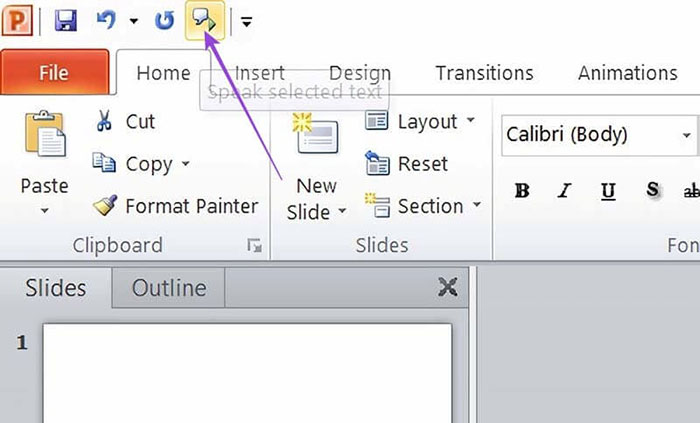Toggle Underline text formatting
700x423 pixels.
(x=608, y=190)
